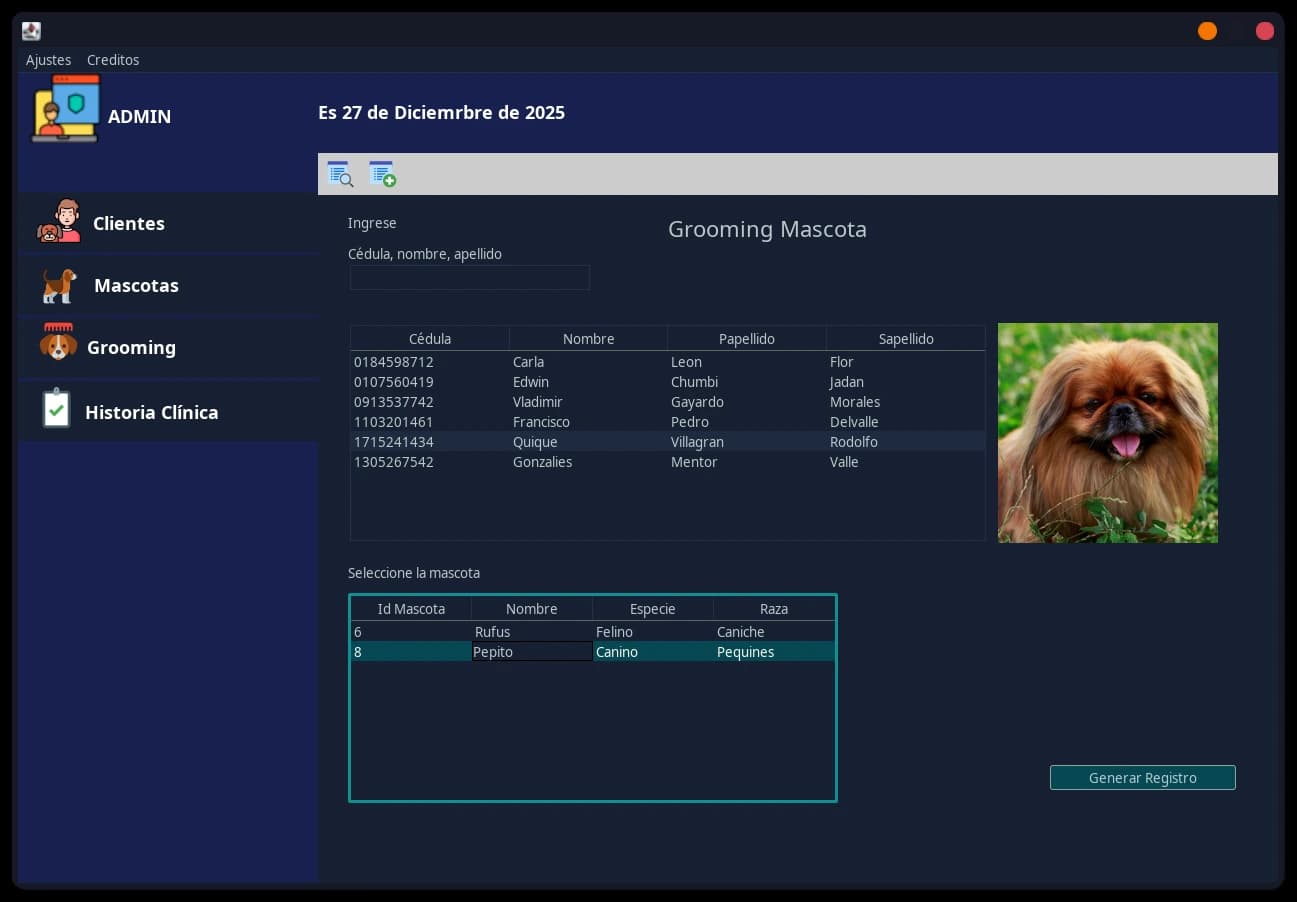Click the app icon in title bar

[31, 31]
